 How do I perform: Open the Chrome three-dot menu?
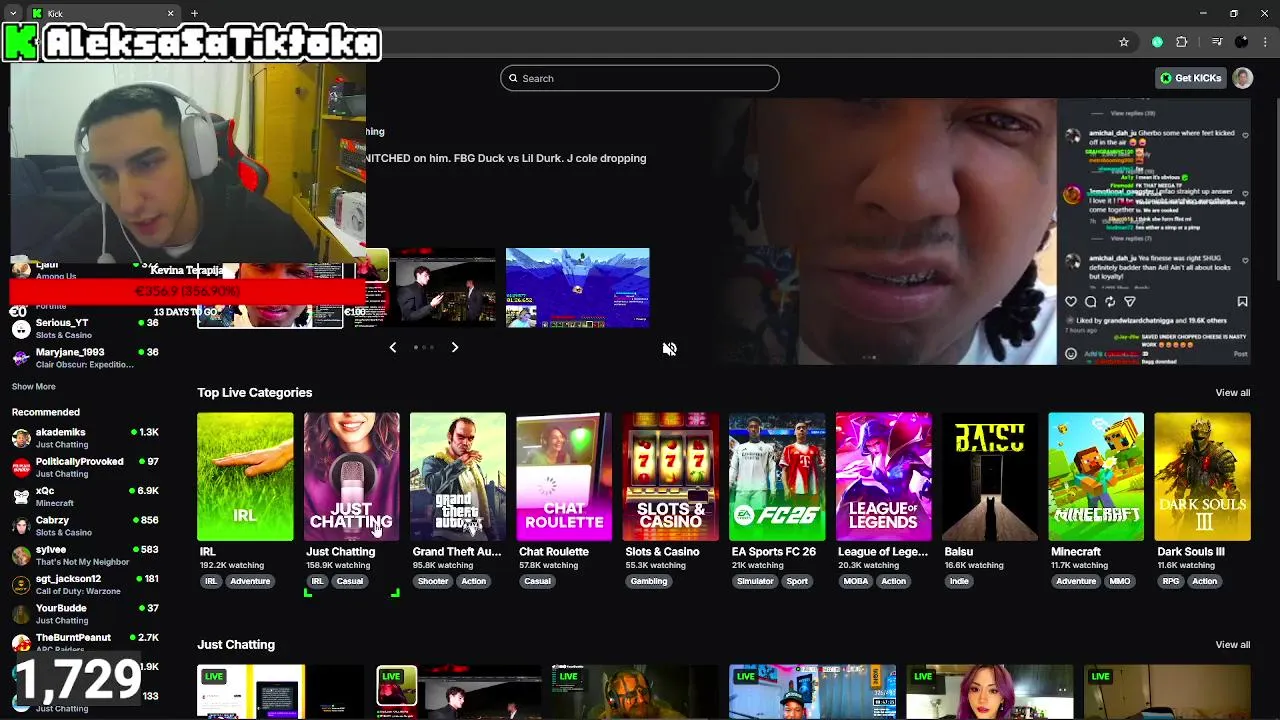point(1265,42)
